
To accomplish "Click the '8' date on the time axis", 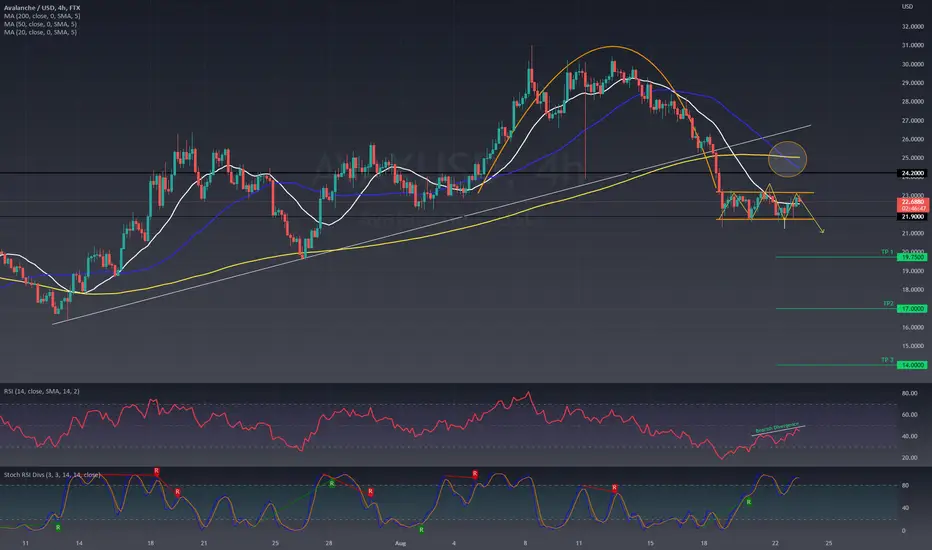I will pos(525,543).
